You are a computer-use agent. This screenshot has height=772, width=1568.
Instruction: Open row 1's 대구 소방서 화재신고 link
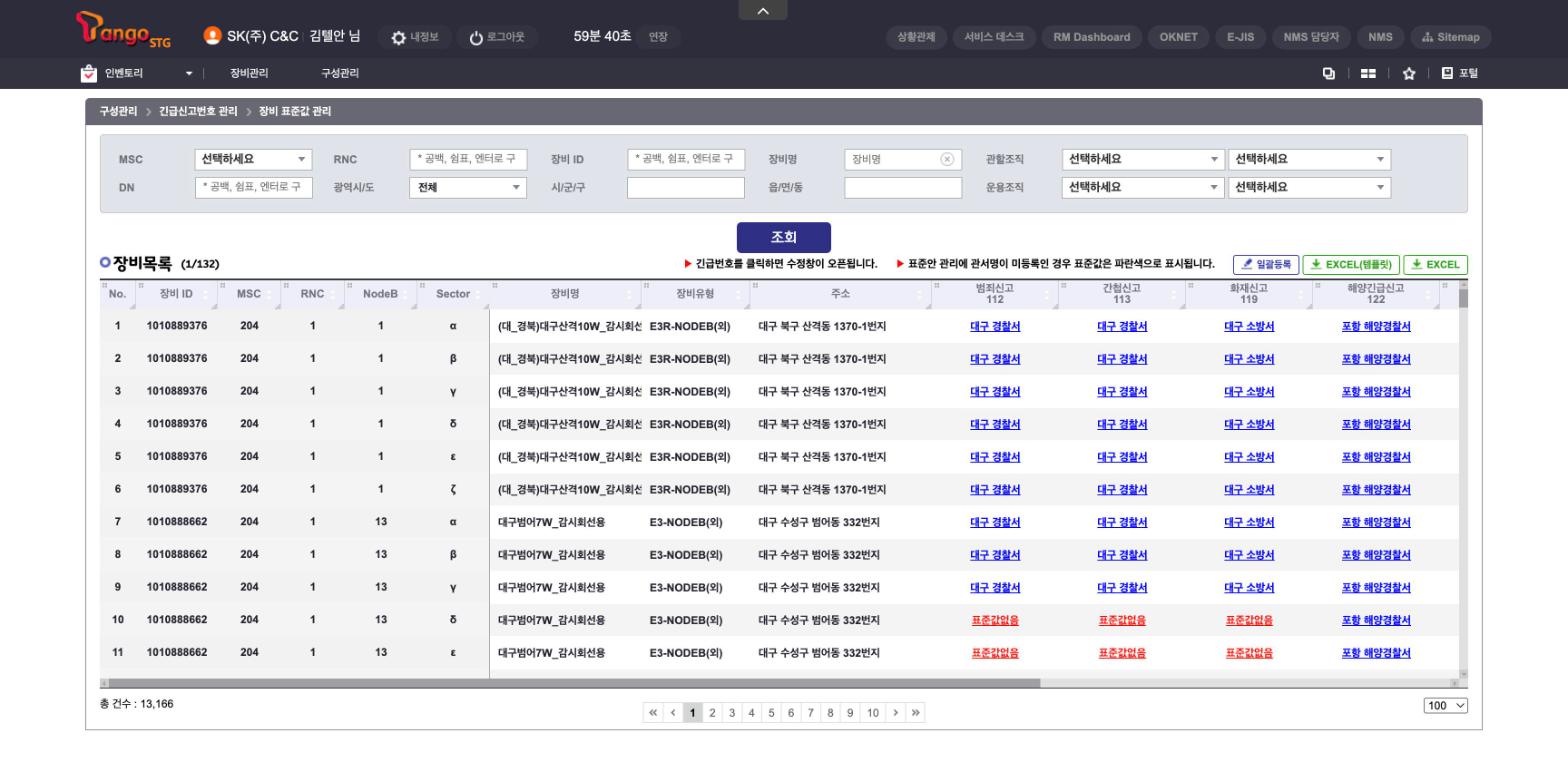click(1249, 326)
